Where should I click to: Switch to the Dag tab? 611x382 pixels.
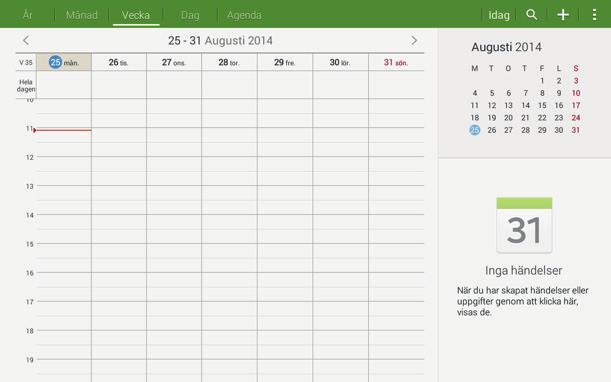(x=190, y=15)
